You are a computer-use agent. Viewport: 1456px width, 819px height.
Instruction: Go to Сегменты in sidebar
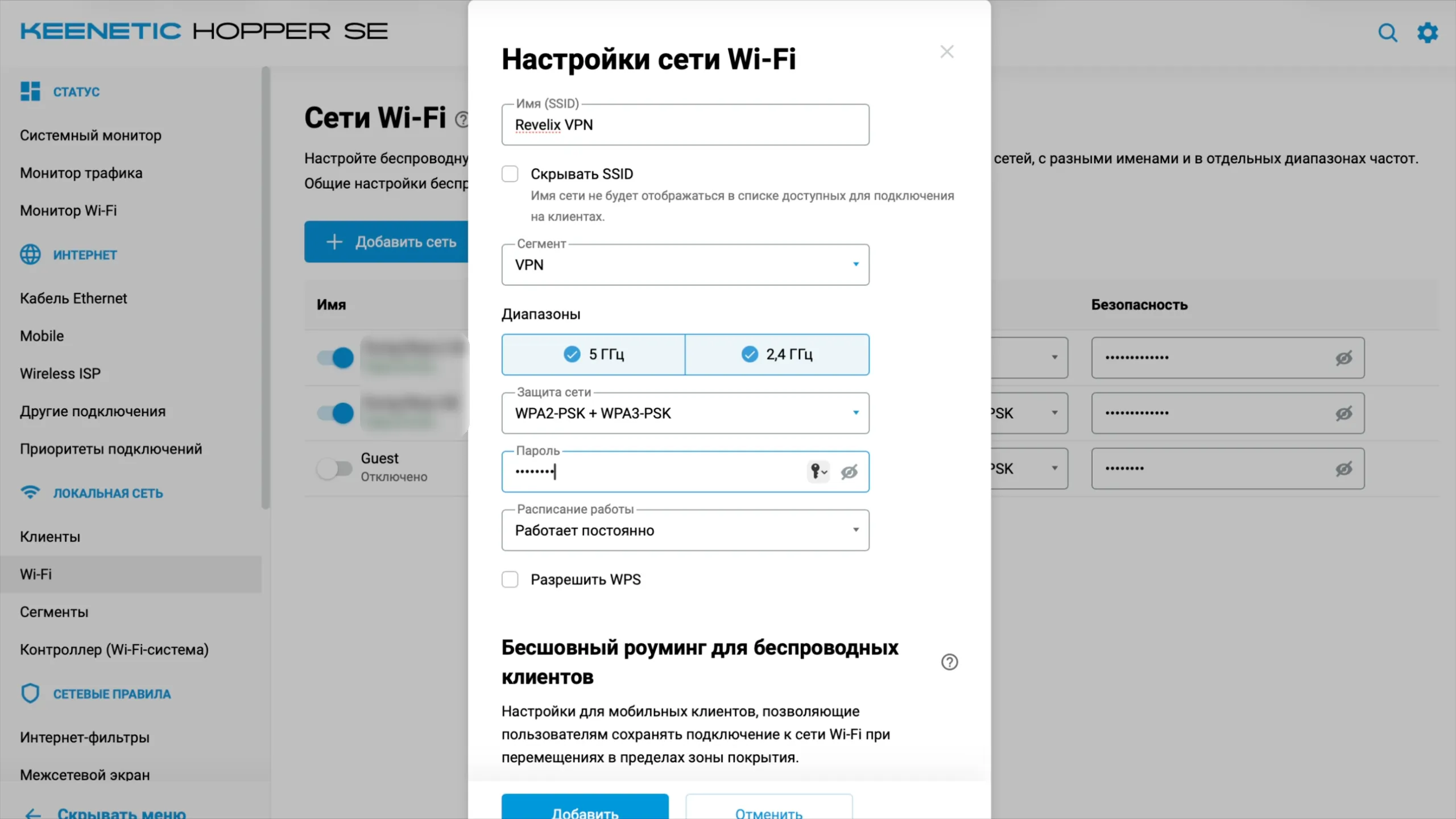tap(54, 612)
